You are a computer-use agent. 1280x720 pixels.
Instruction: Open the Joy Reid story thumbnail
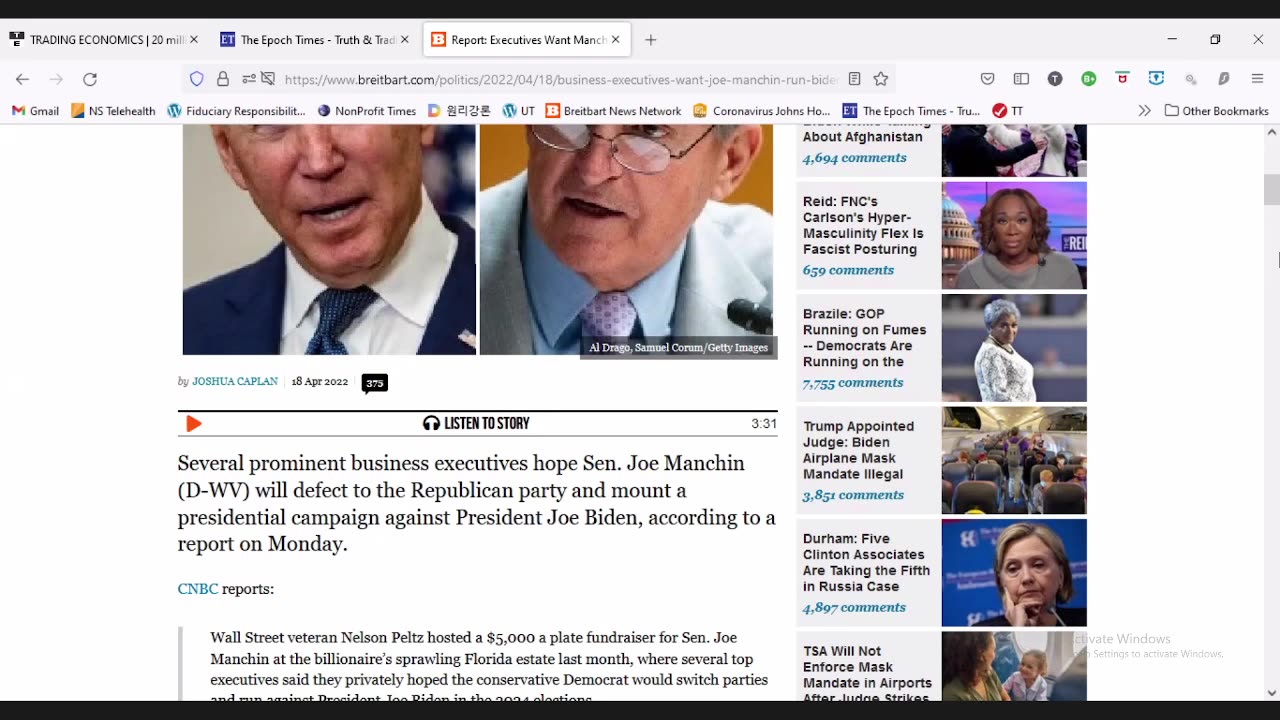pos(1014,235)
